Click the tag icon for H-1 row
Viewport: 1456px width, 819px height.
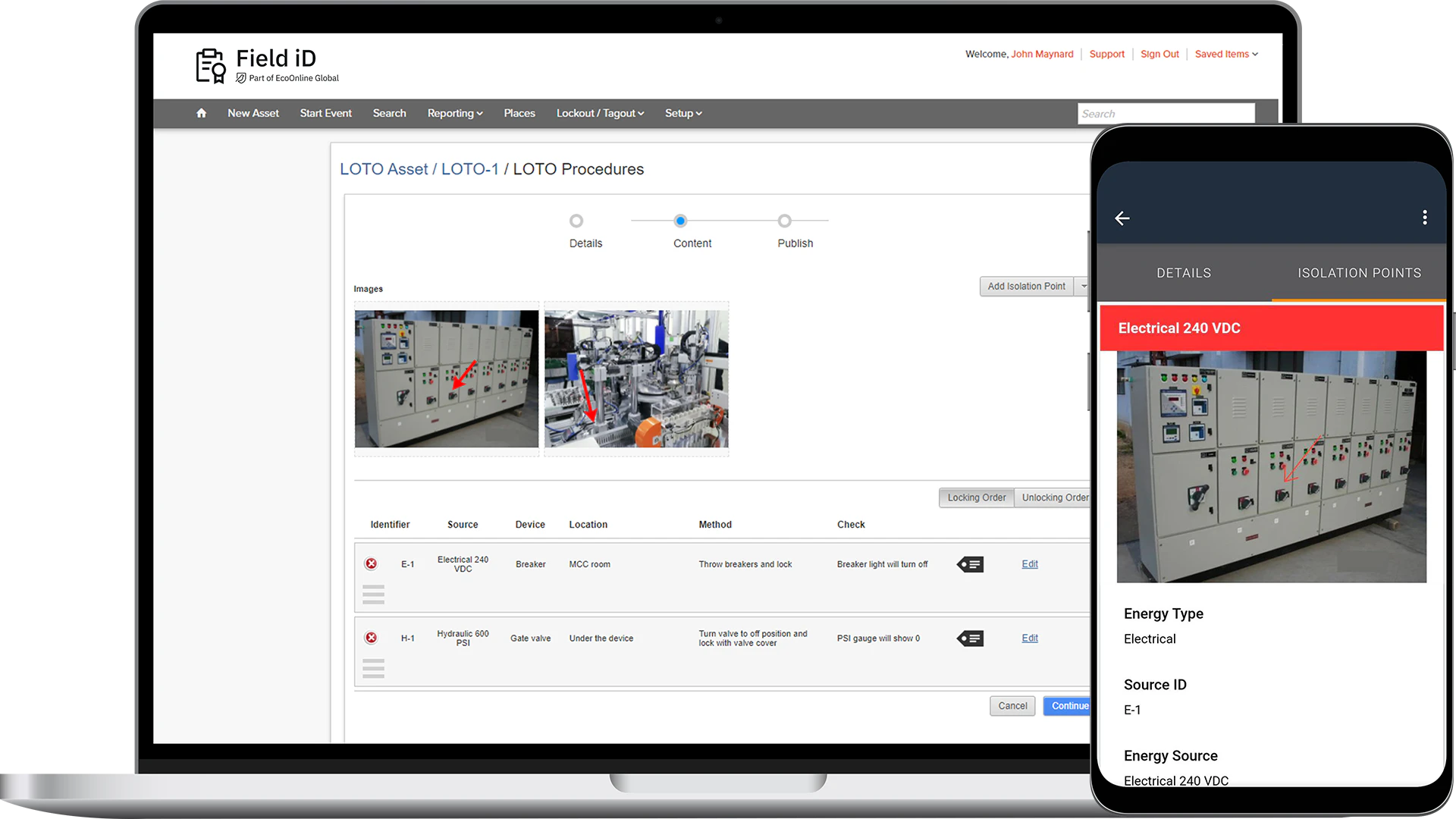[970, 639]
